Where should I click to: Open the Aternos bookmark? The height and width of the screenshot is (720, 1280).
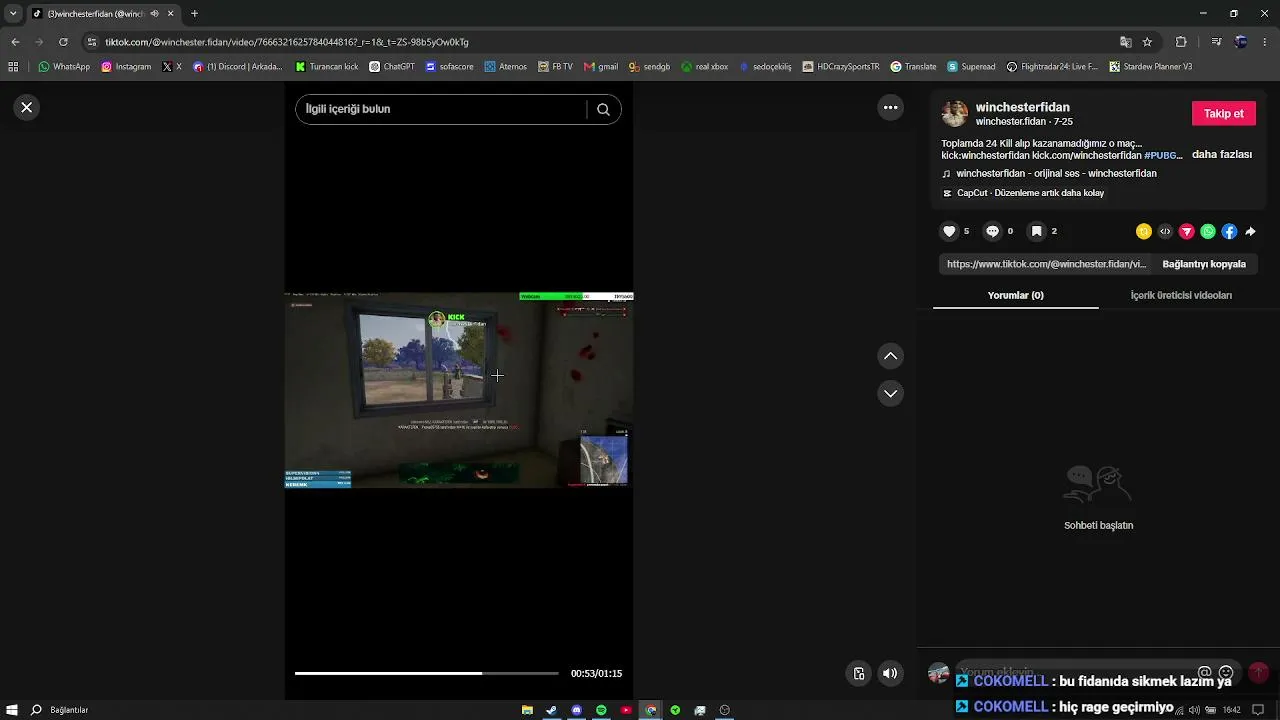coord(505,67)
